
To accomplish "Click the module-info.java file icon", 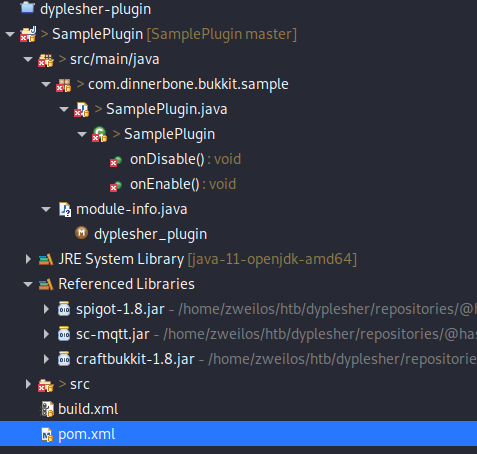I will [65, 210].
